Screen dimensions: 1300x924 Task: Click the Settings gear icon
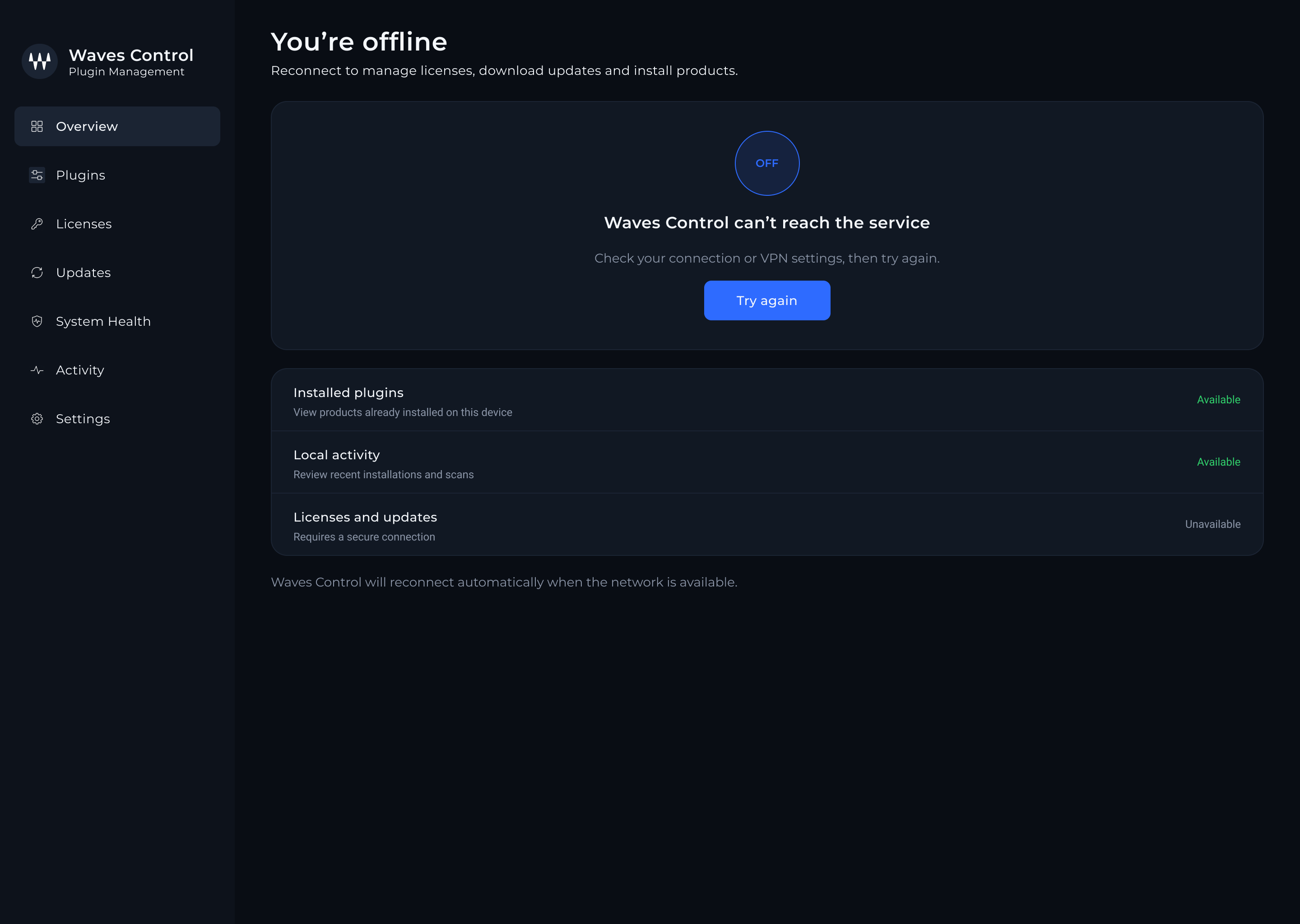37,419
